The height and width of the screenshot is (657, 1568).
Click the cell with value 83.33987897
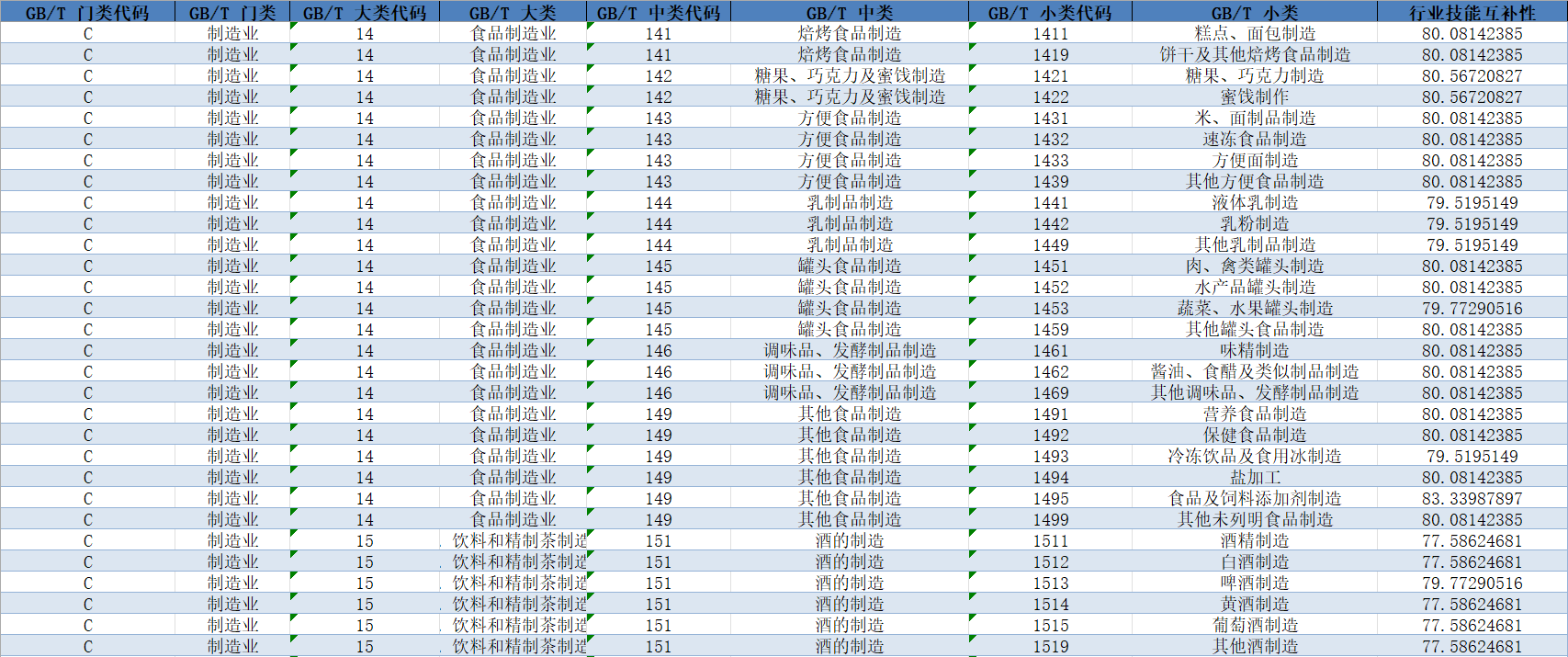tap(1472, 499)
